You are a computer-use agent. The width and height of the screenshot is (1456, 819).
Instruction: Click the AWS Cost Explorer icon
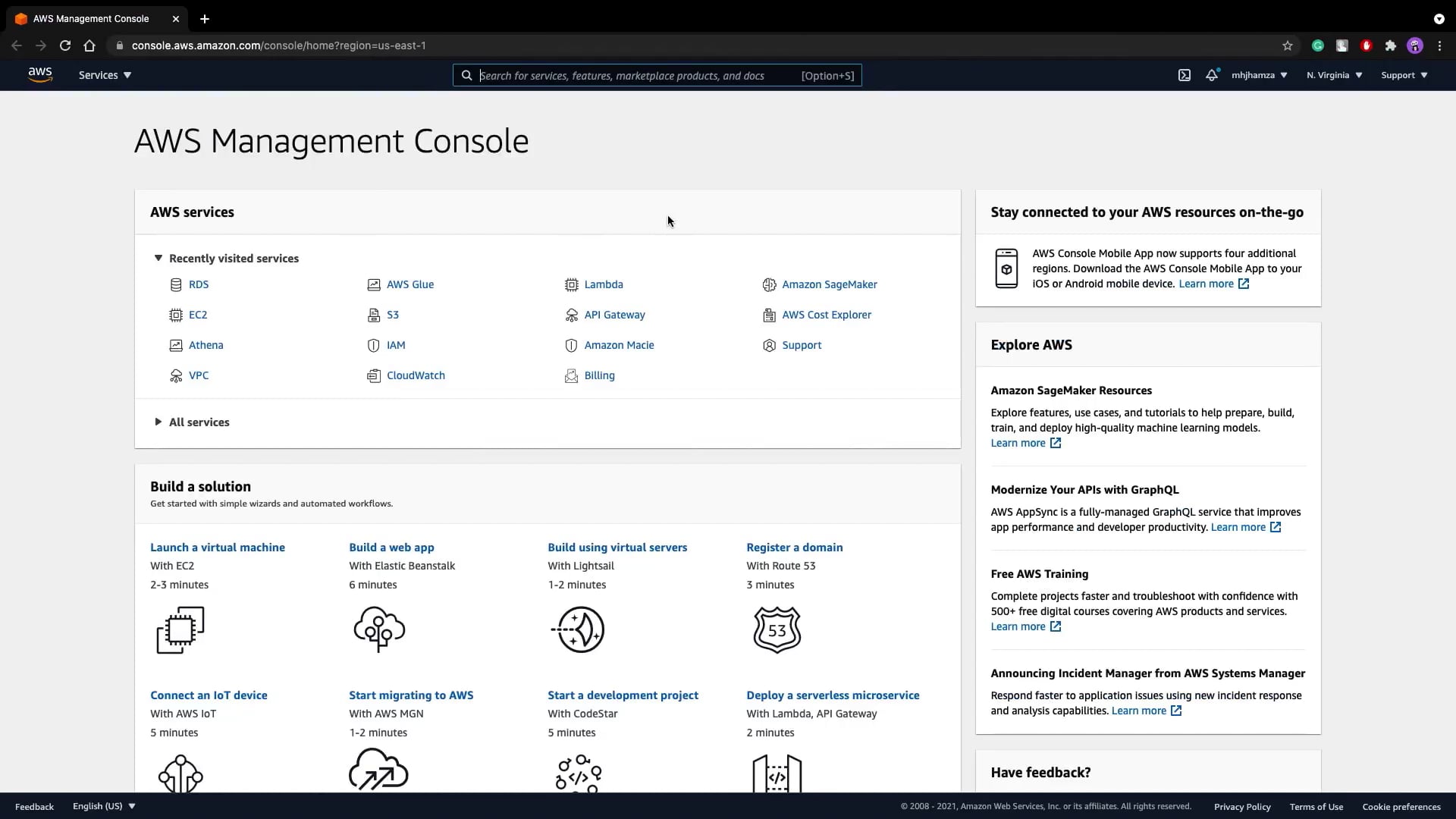770,315
